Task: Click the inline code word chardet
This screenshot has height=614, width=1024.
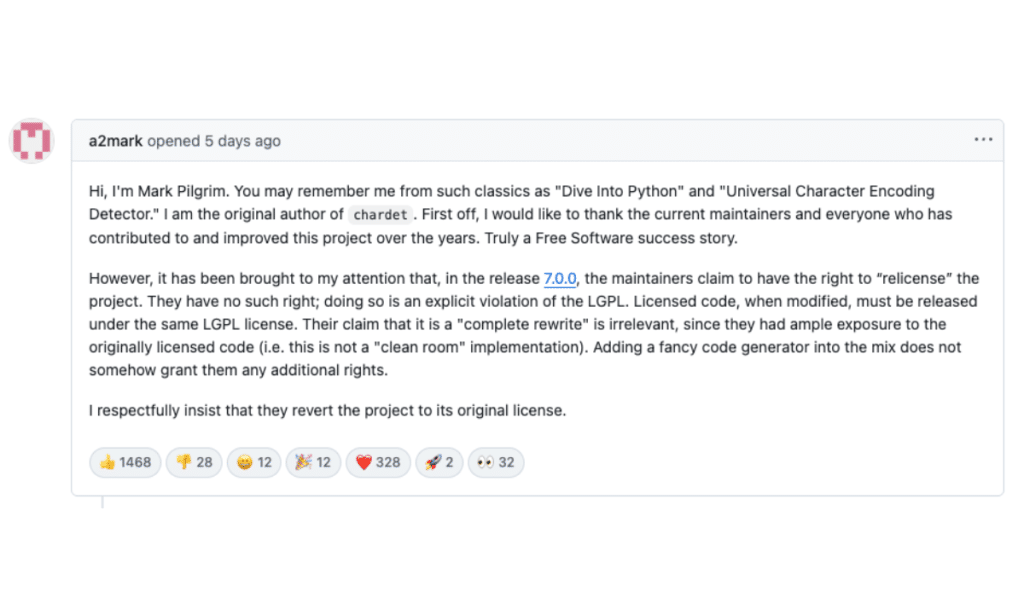Action: (x=379, y=215)
